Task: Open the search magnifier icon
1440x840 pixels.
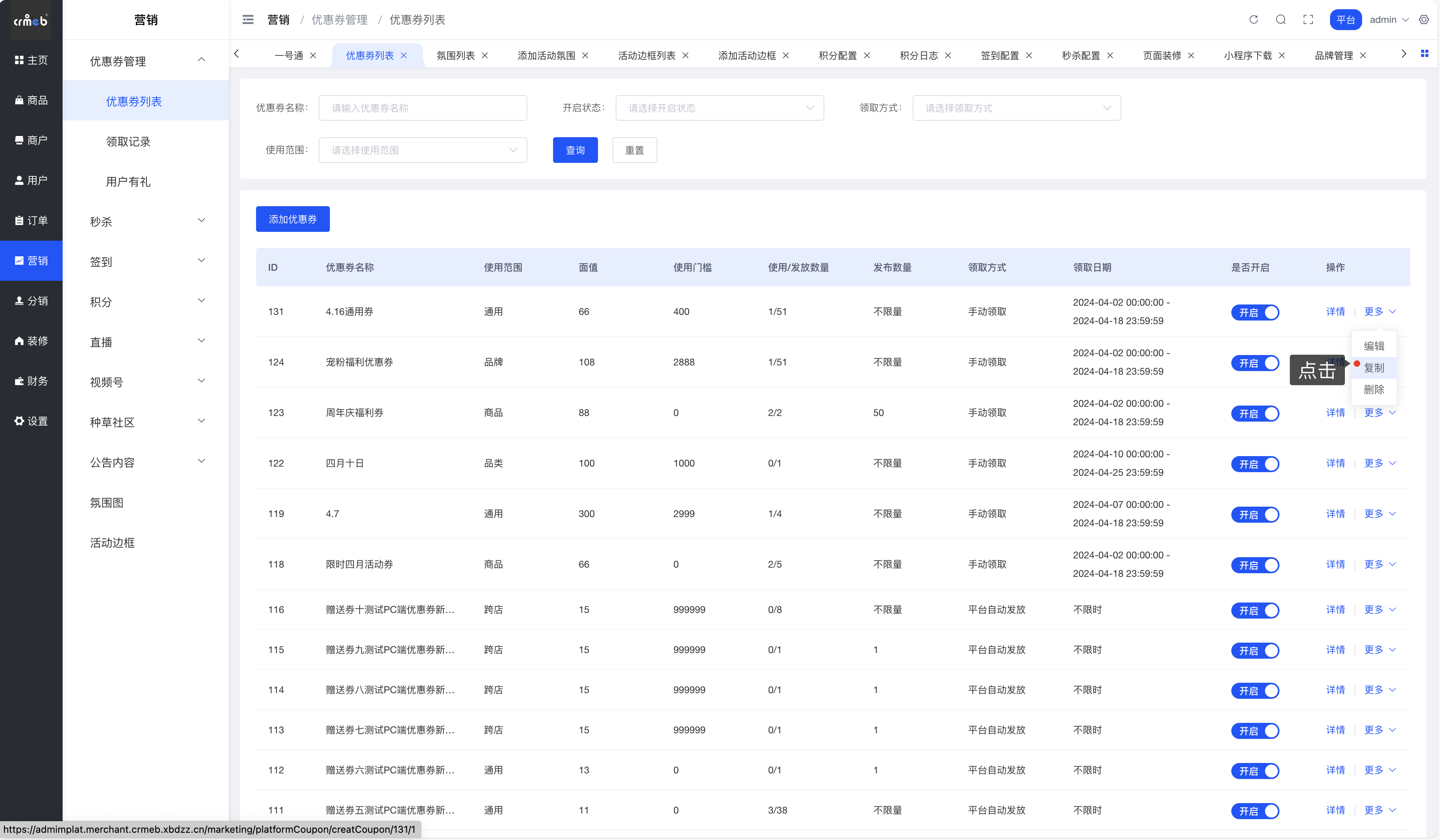Action: click(1281, 19)
